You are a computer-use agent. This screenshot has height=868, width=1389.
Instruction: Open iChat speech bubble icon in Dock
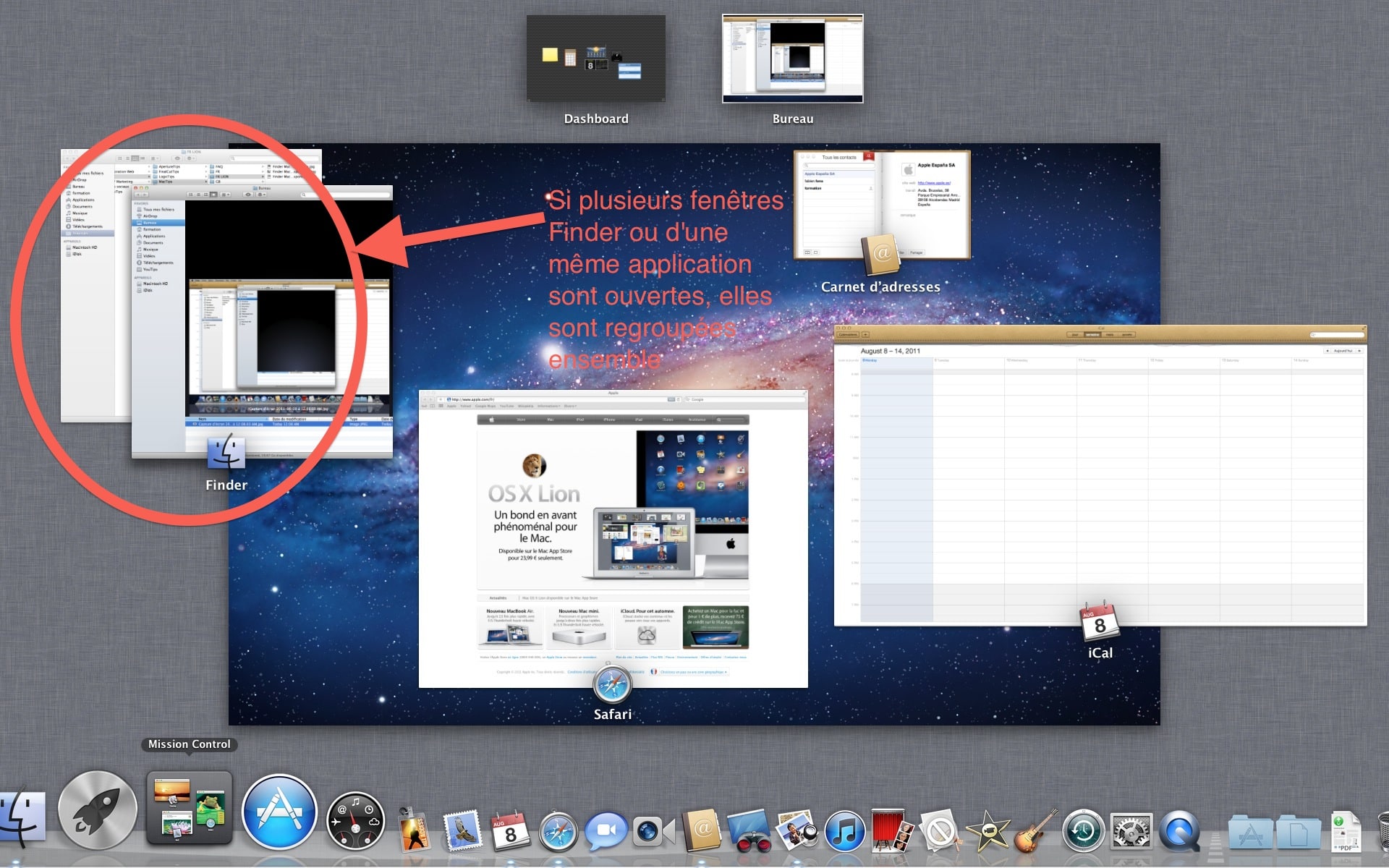(606, 831)
